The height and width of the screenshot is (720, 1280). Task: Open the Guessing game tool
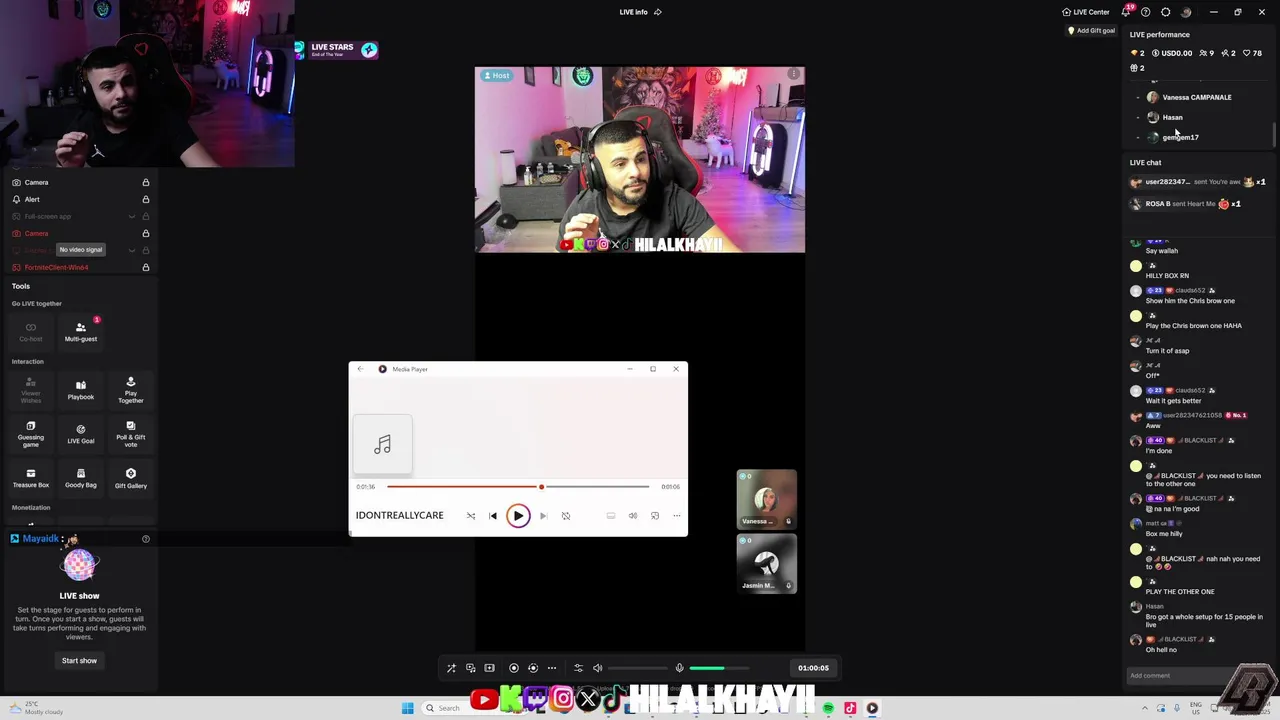click(31, 432)
